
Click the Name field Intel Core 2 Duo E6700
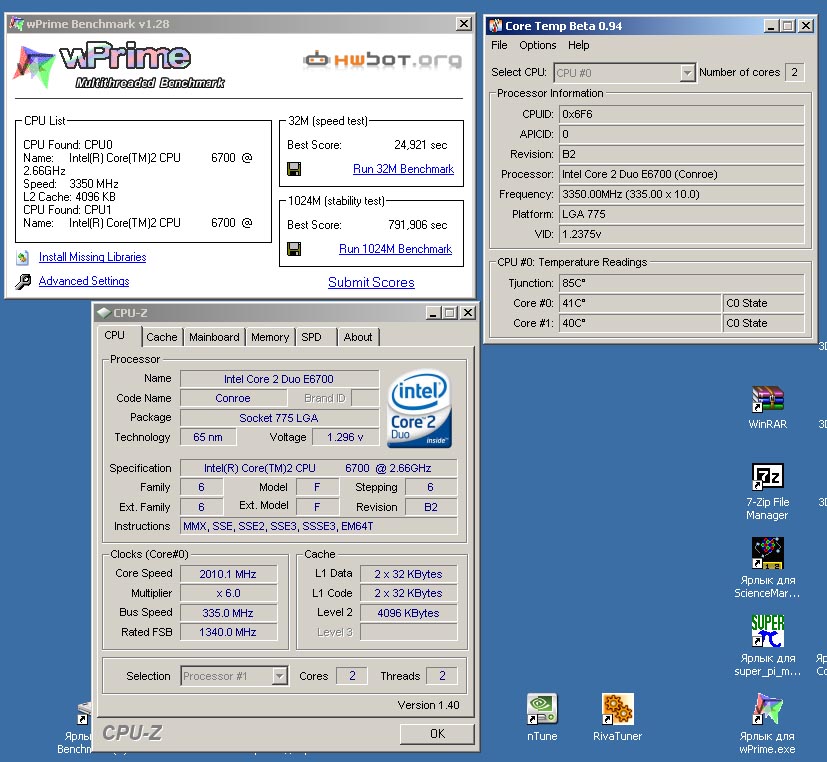[279, 379]
